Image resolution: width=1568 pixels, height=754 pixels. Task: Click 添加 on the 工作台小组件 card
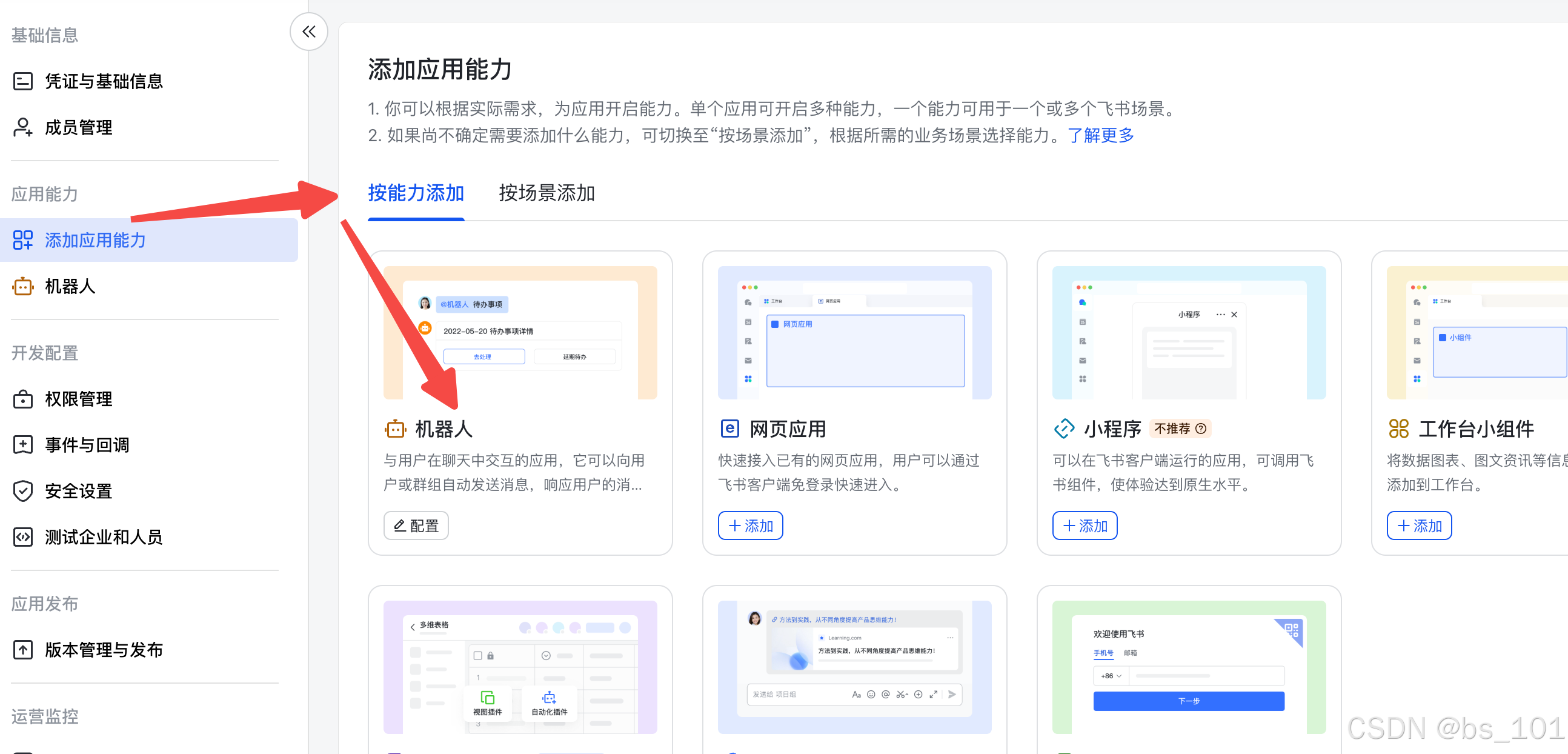pyautogui.click(x=1420, y=525)
